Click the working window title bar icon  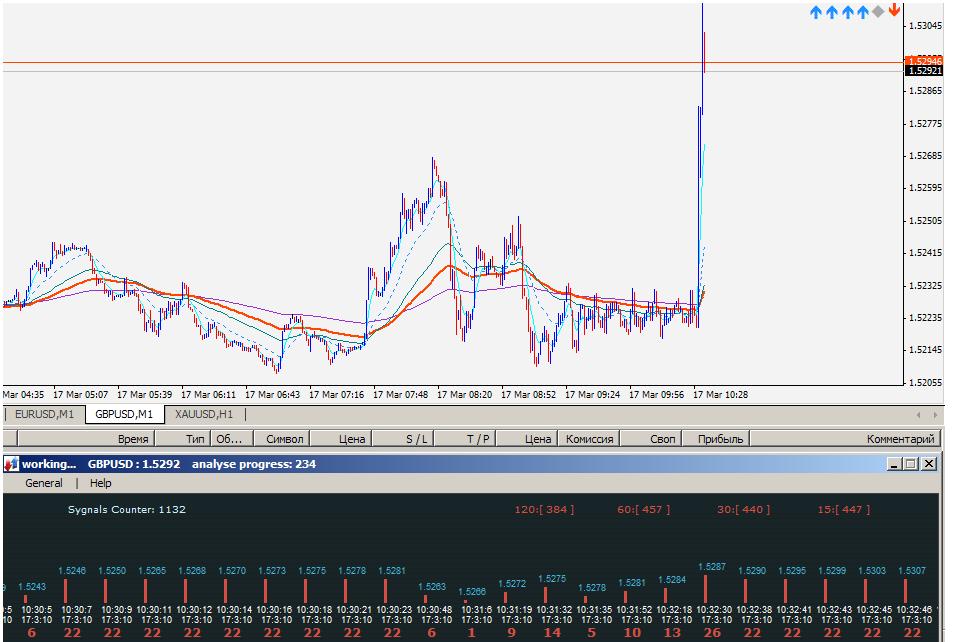[x=11, y=464]
